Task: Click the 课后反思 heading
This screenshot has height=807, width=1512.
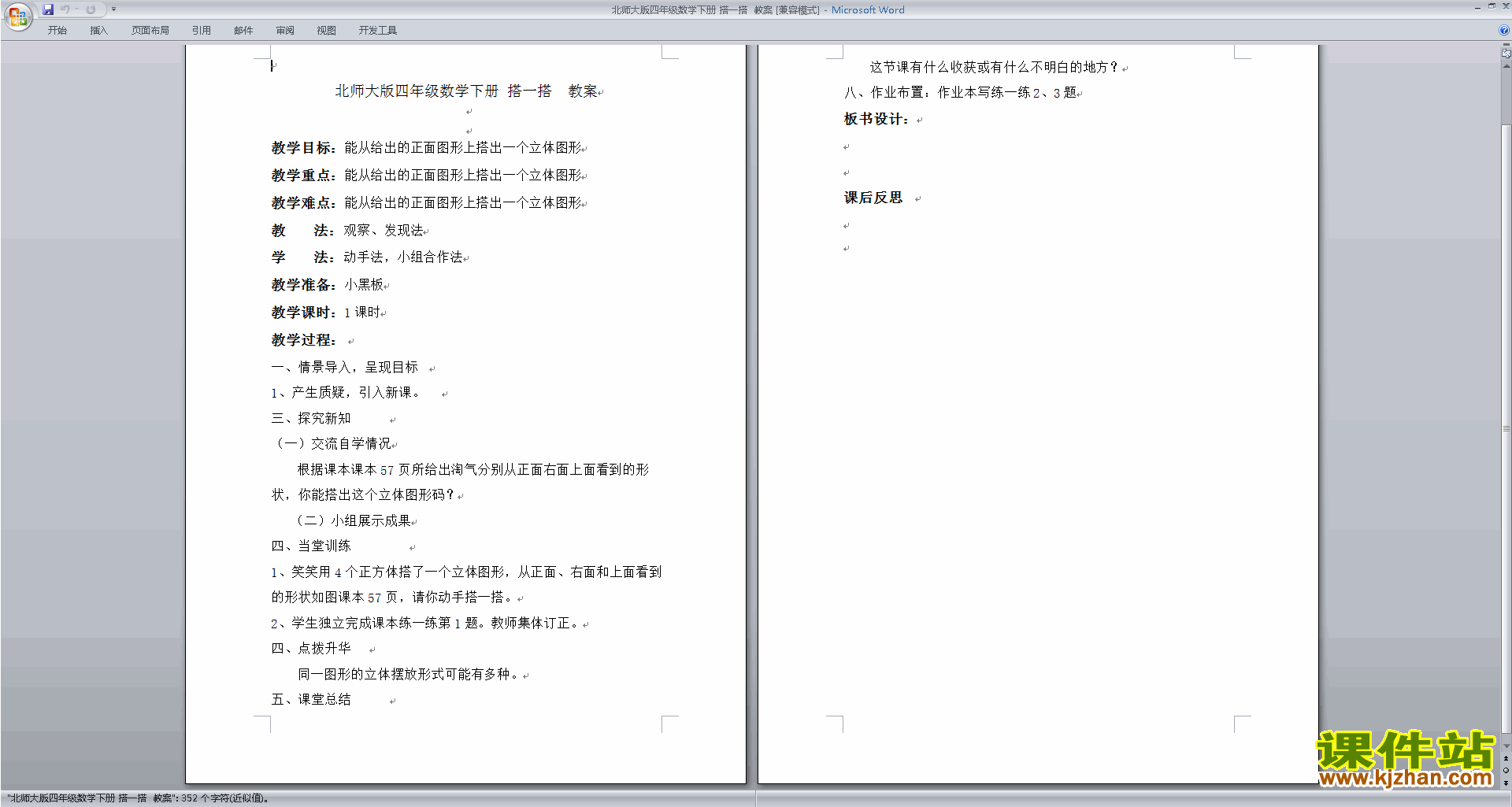Action: (873, 198)
